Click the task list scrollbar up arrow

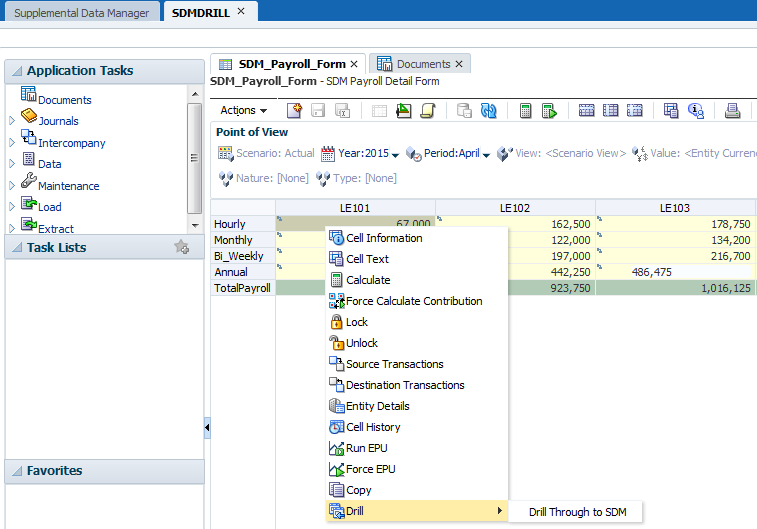[195, 94]
